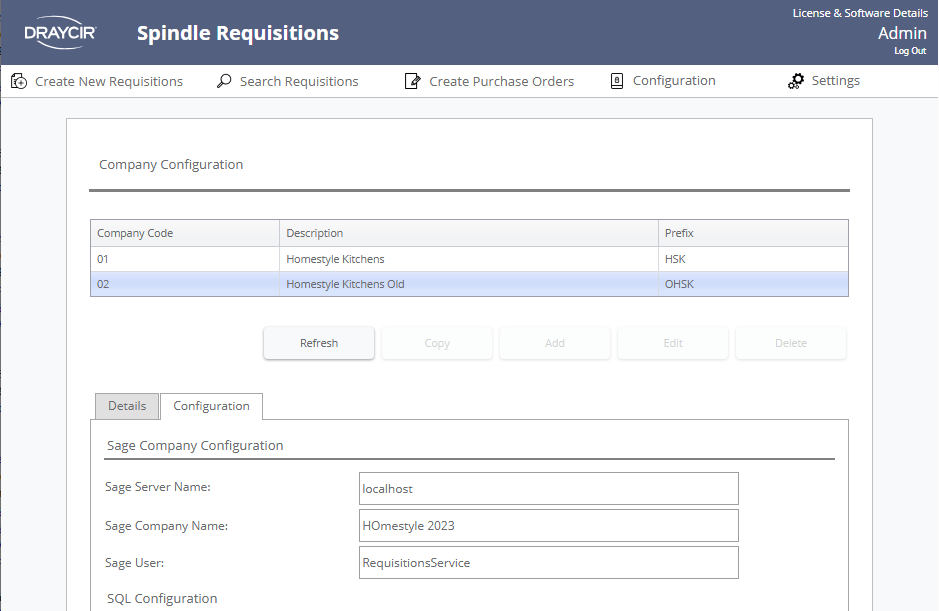Click the Spindle Requisitions title
939x611 pixels.
(x=238, y=33)
